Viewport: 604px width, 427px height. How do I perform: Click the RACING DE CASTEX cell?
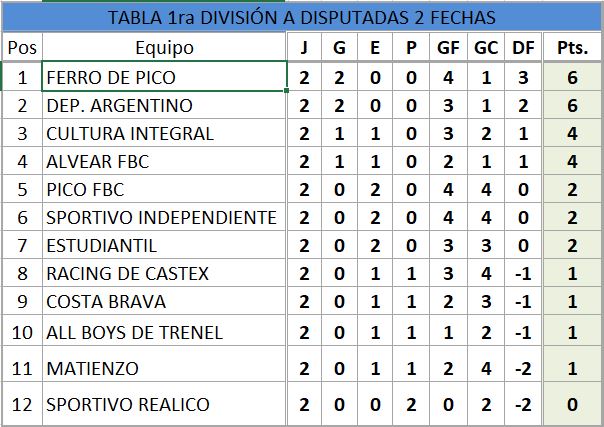(164, 273)
